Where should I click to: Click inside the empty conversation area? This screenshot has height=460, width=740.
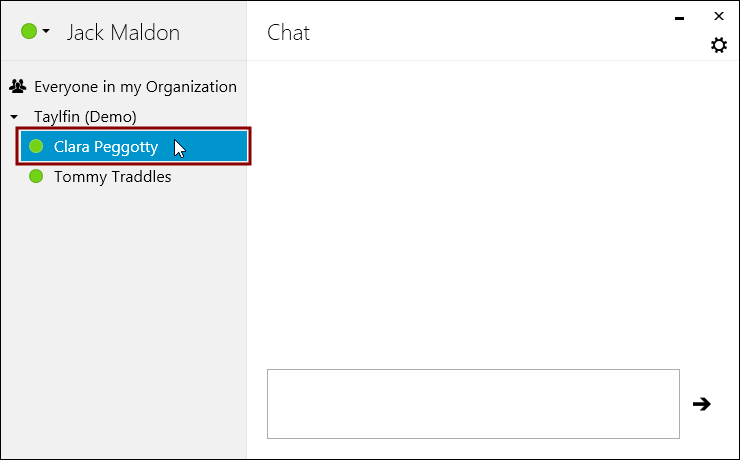tap(493, 212)
